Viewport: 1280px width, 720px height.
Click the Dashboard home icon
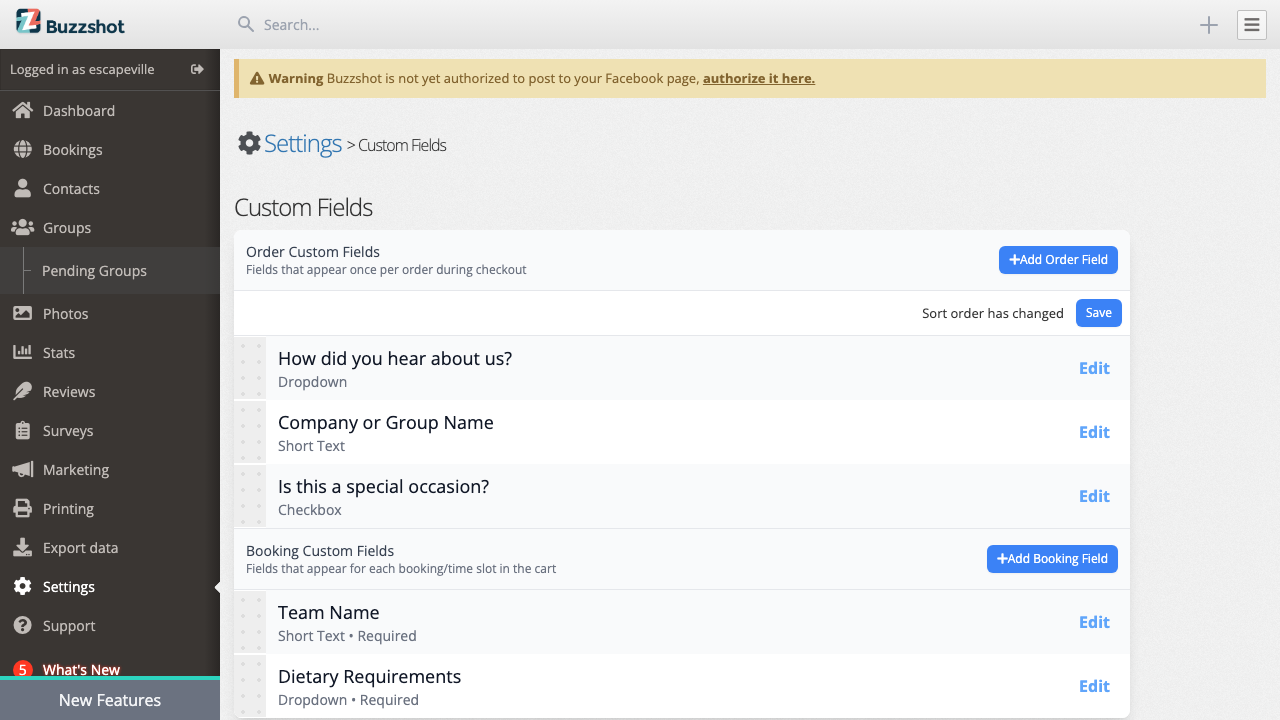(x=22, y=111)
